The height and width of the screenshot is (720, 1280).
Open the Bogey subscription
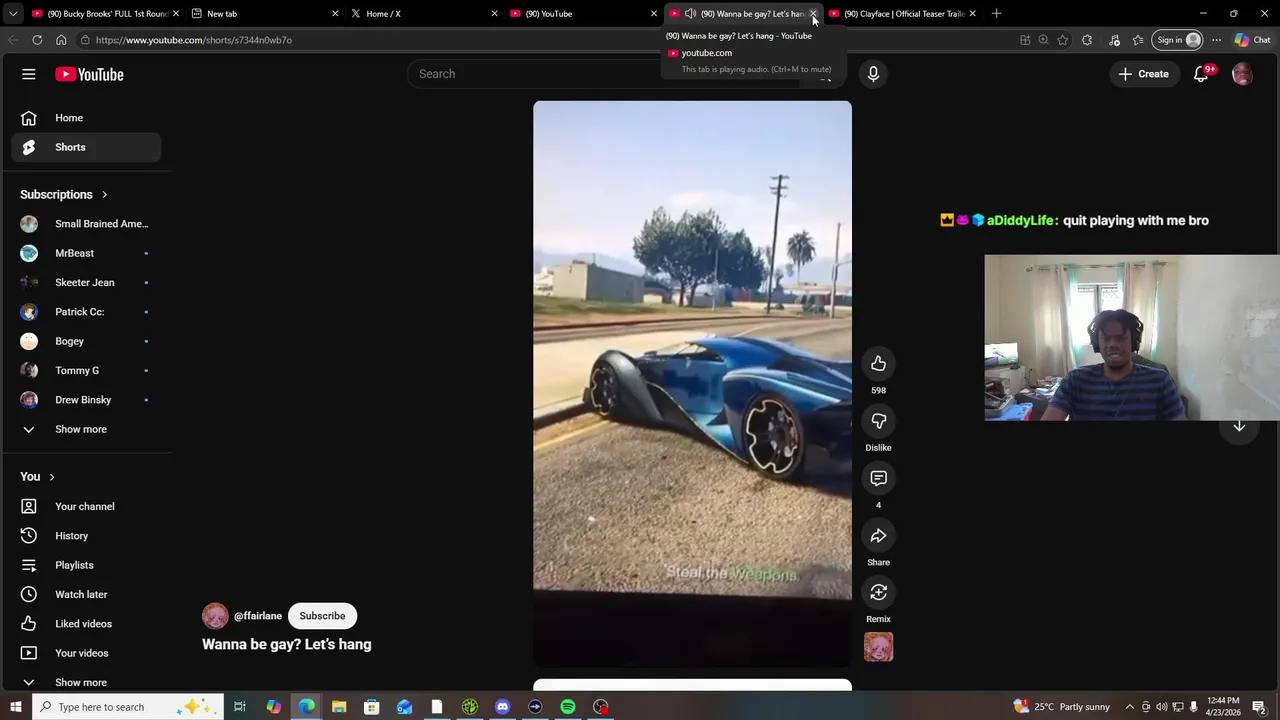(86, 341)
